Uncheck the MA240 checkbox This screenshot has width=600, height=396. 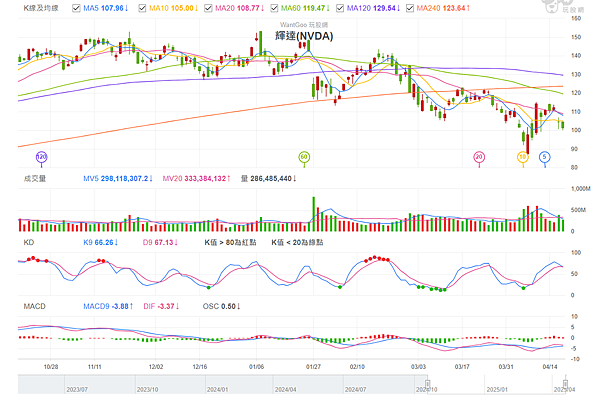click(x=410, y=8)
